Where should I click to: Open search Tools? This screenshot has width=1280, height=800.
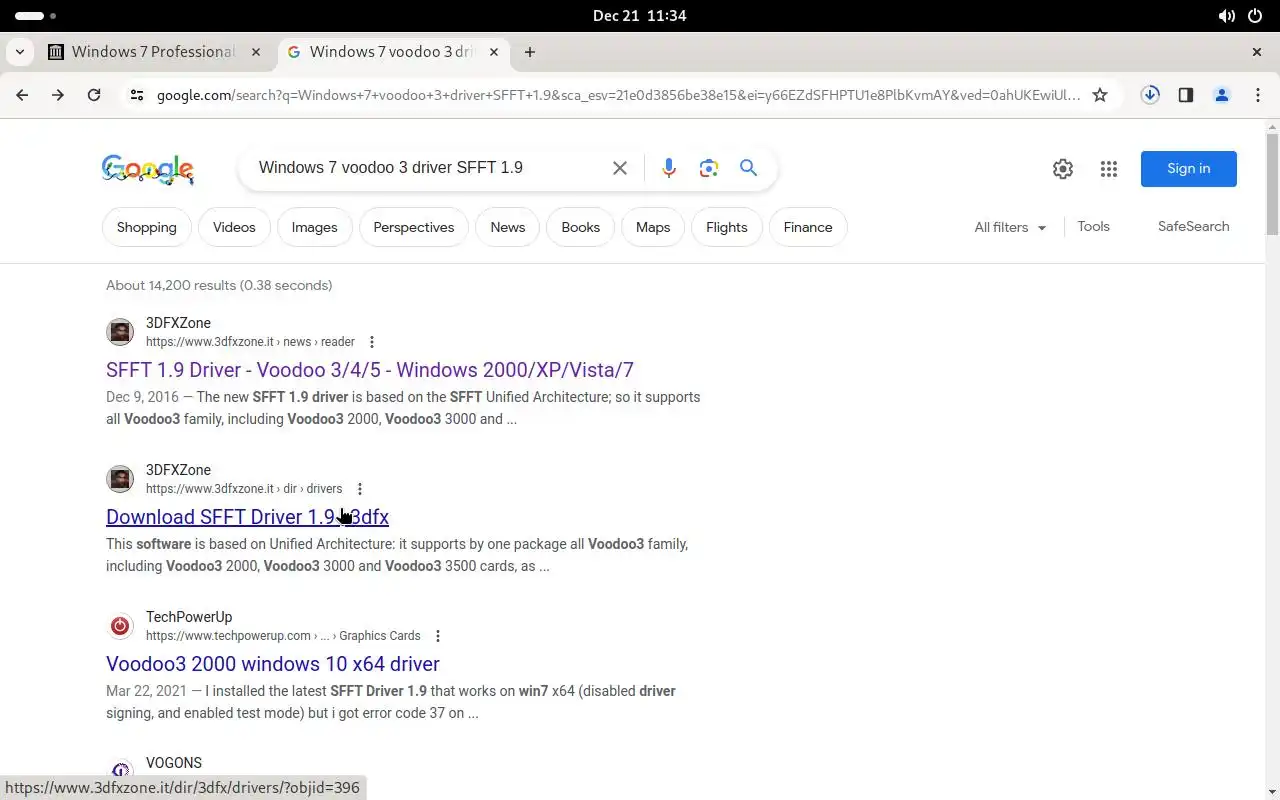click(1094, 226)
